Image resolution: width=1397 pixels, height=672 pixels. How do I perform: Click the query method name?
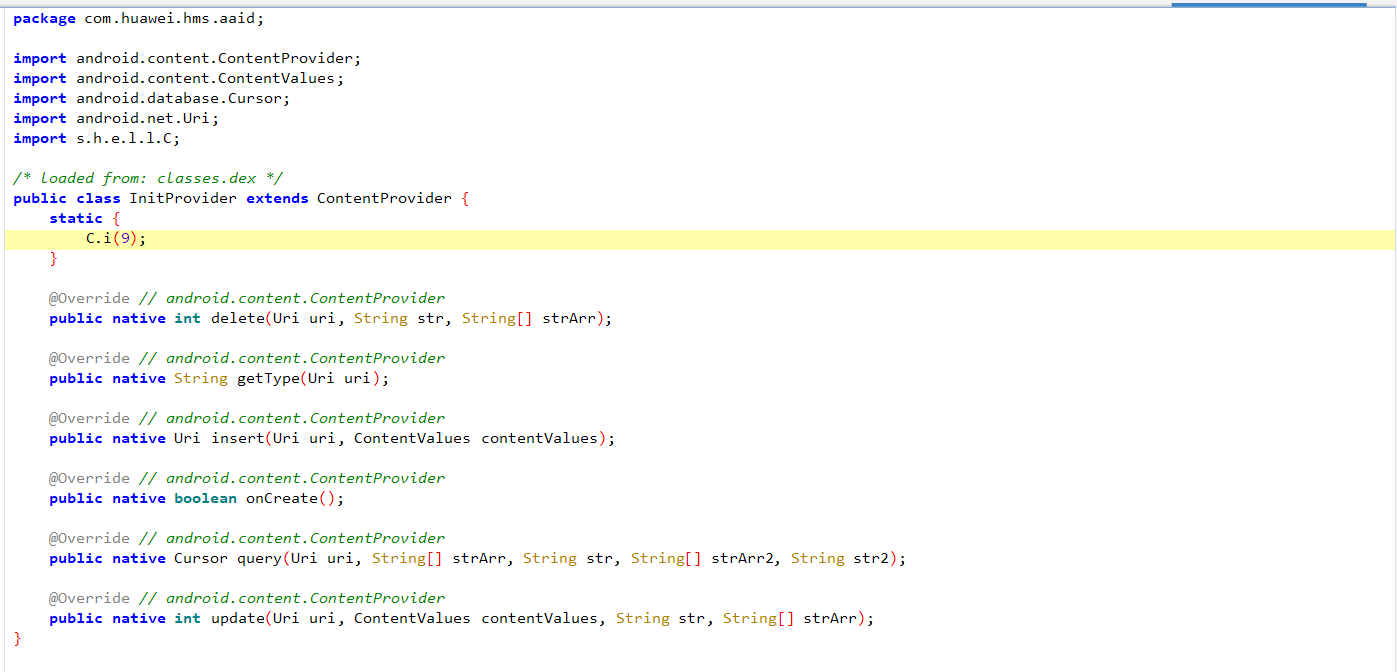[259, 558]
